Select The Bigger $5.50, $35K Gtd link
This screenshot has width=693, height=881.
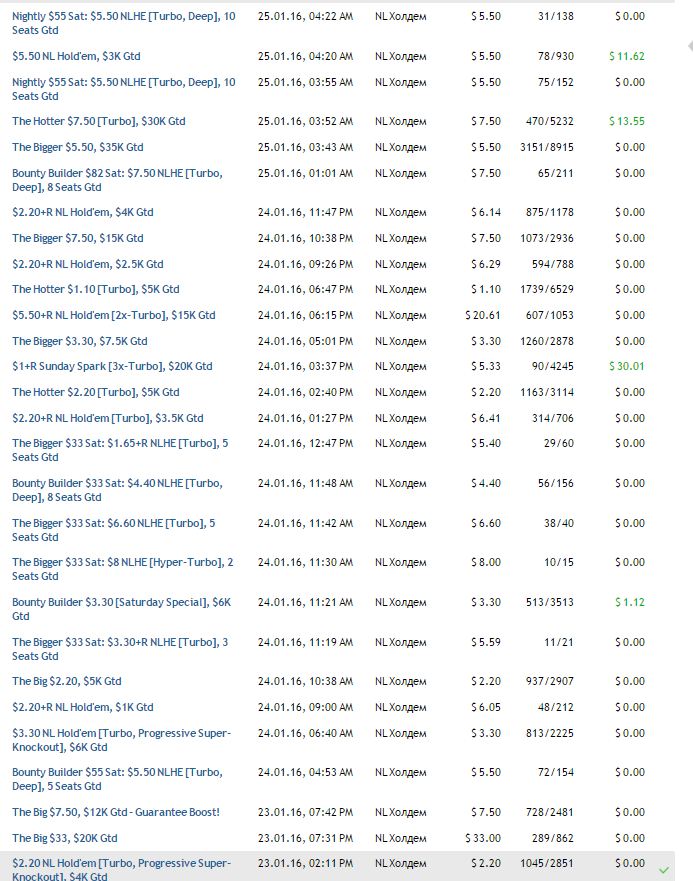[x=78, y=147]
